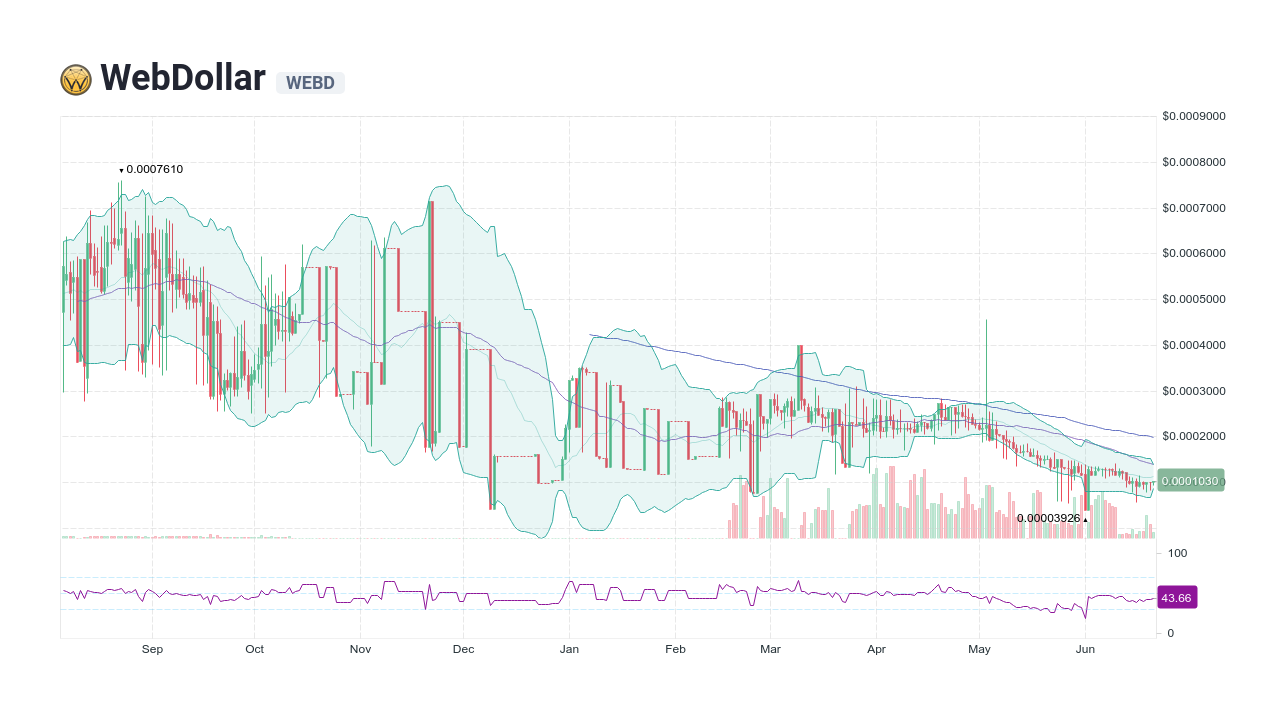Click the $0.0009000 price axis label

pos(1191,116)
